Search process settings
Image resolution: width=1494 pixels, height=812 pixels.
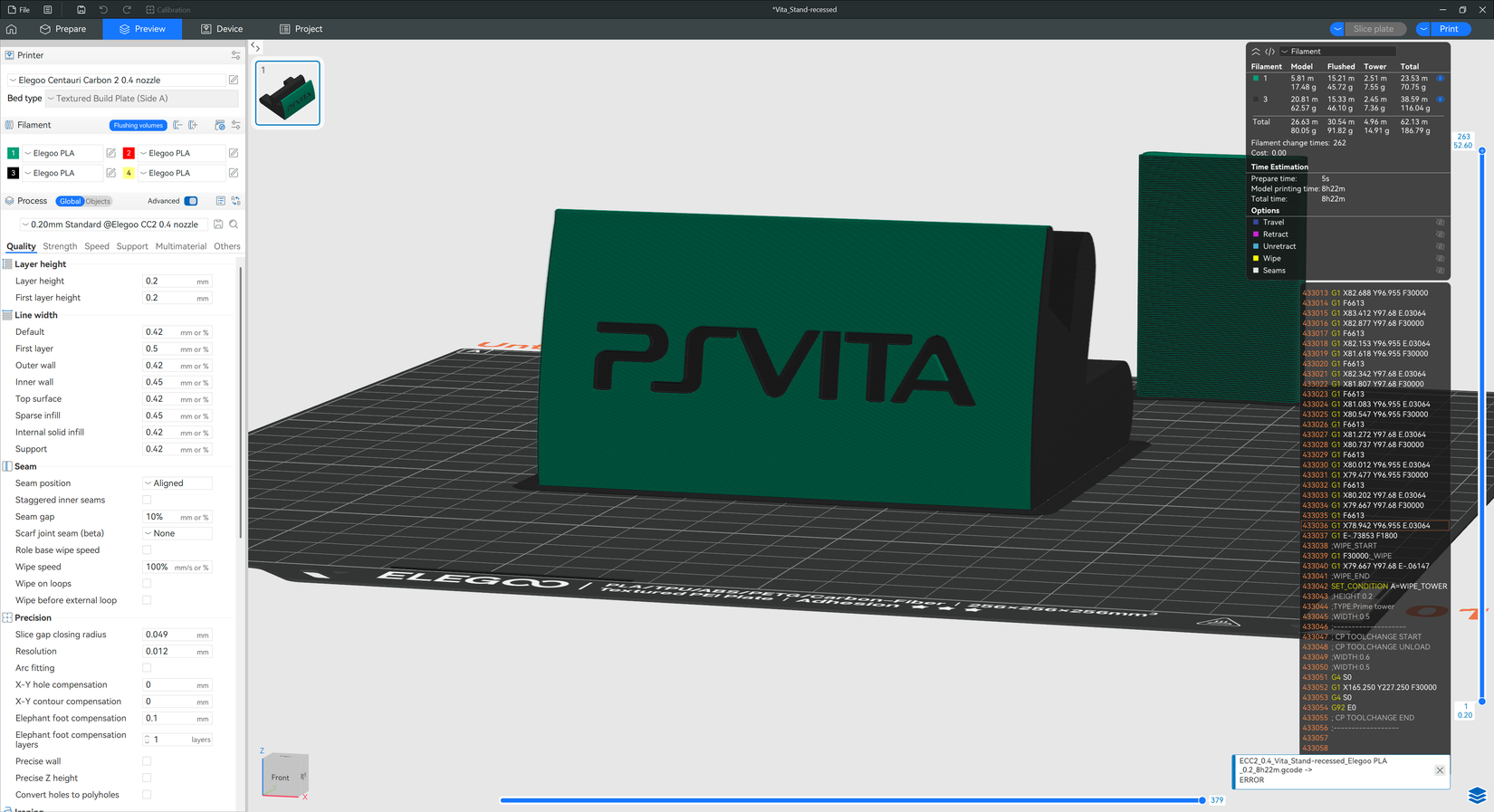pyautogui.click(x=234, y=224)
